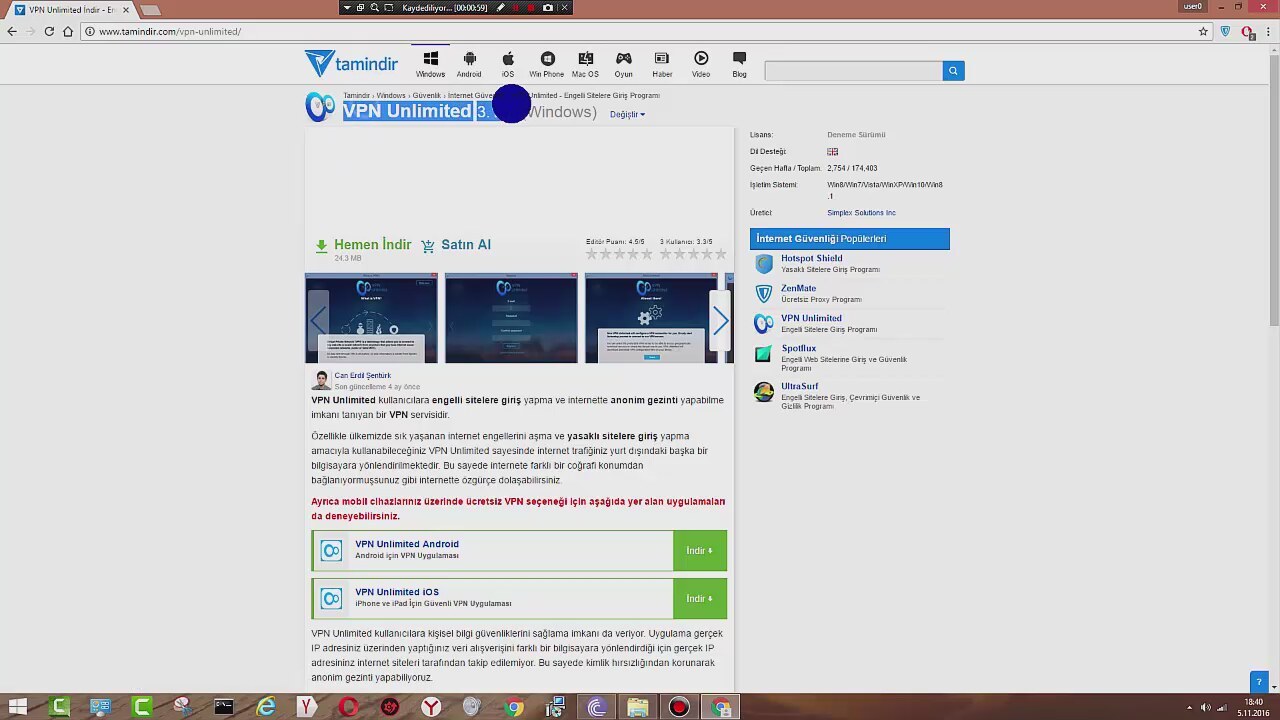Click the Windows breadcrumb link

tap(391, 96)
